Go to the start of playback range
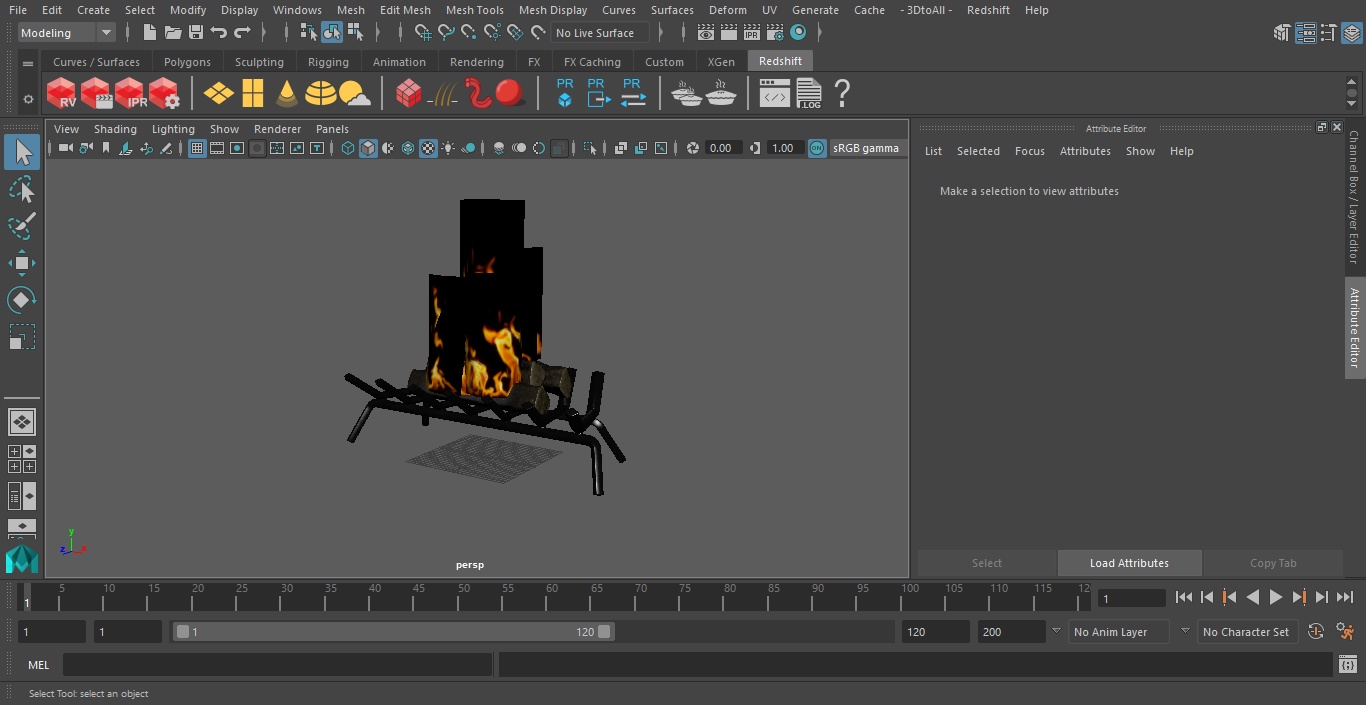The width and height of the screenshot is (1366, 705). pos(1184,597)
